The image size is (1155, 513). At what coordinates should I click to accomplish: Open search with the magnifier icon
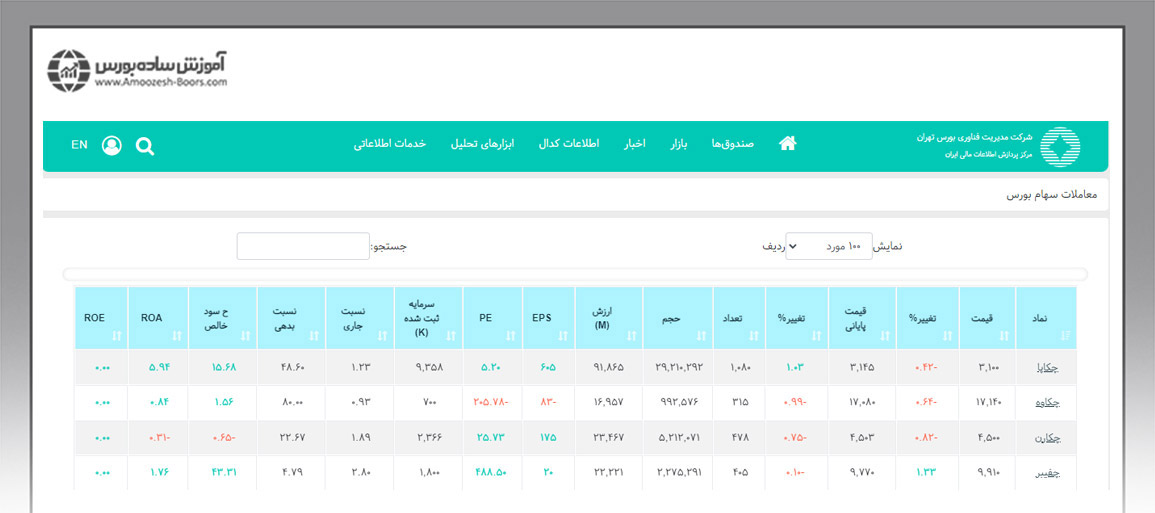145,146
